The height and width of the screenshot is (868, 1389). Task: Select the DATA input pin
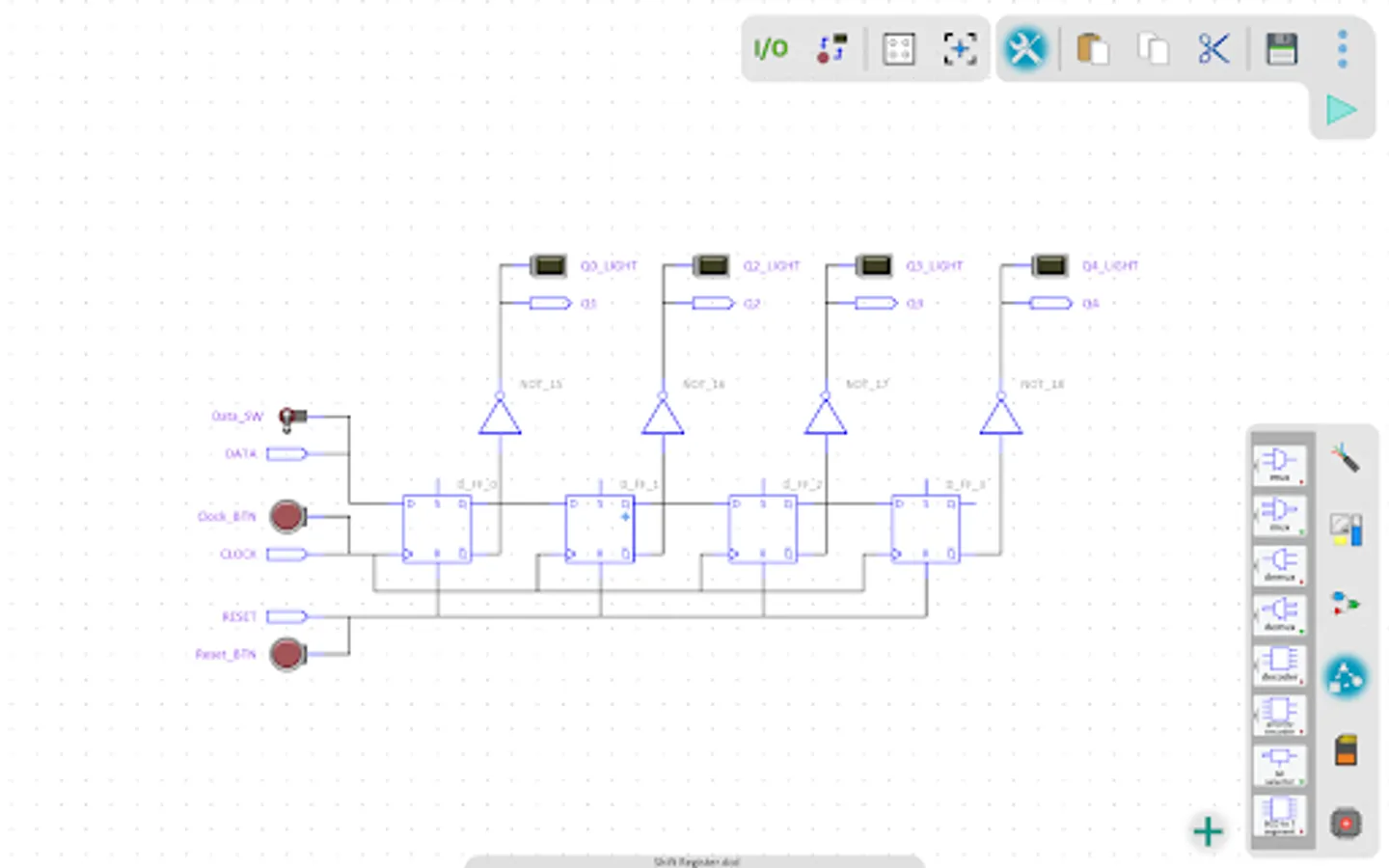click(x=286, y=453)
